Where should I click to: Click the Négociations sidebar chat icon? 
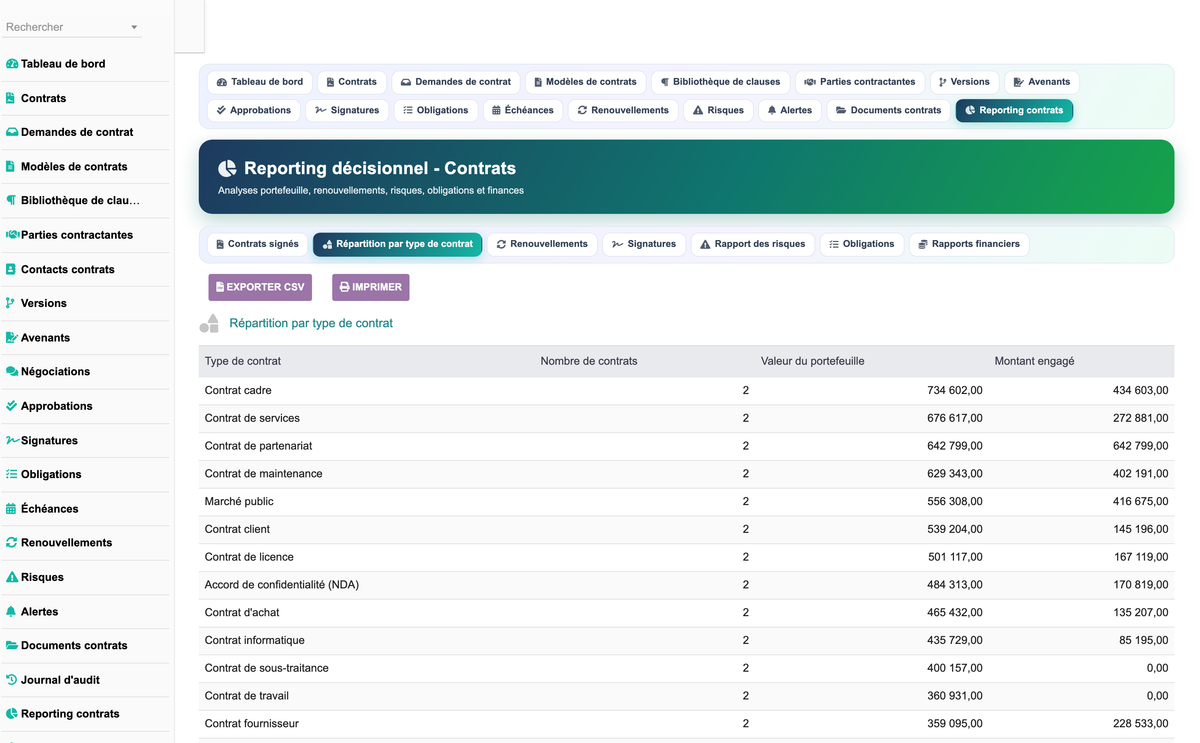12,371
